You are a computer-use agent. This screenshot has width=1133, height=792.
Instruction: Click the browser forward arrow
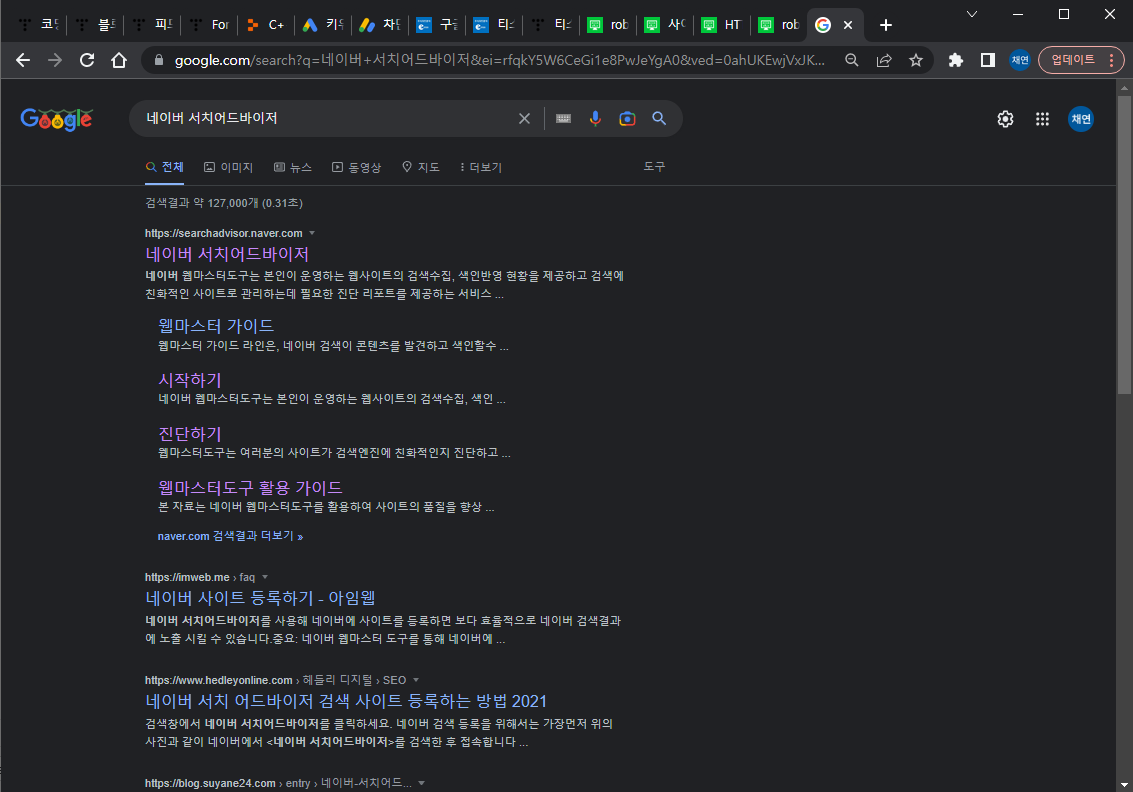55,60
